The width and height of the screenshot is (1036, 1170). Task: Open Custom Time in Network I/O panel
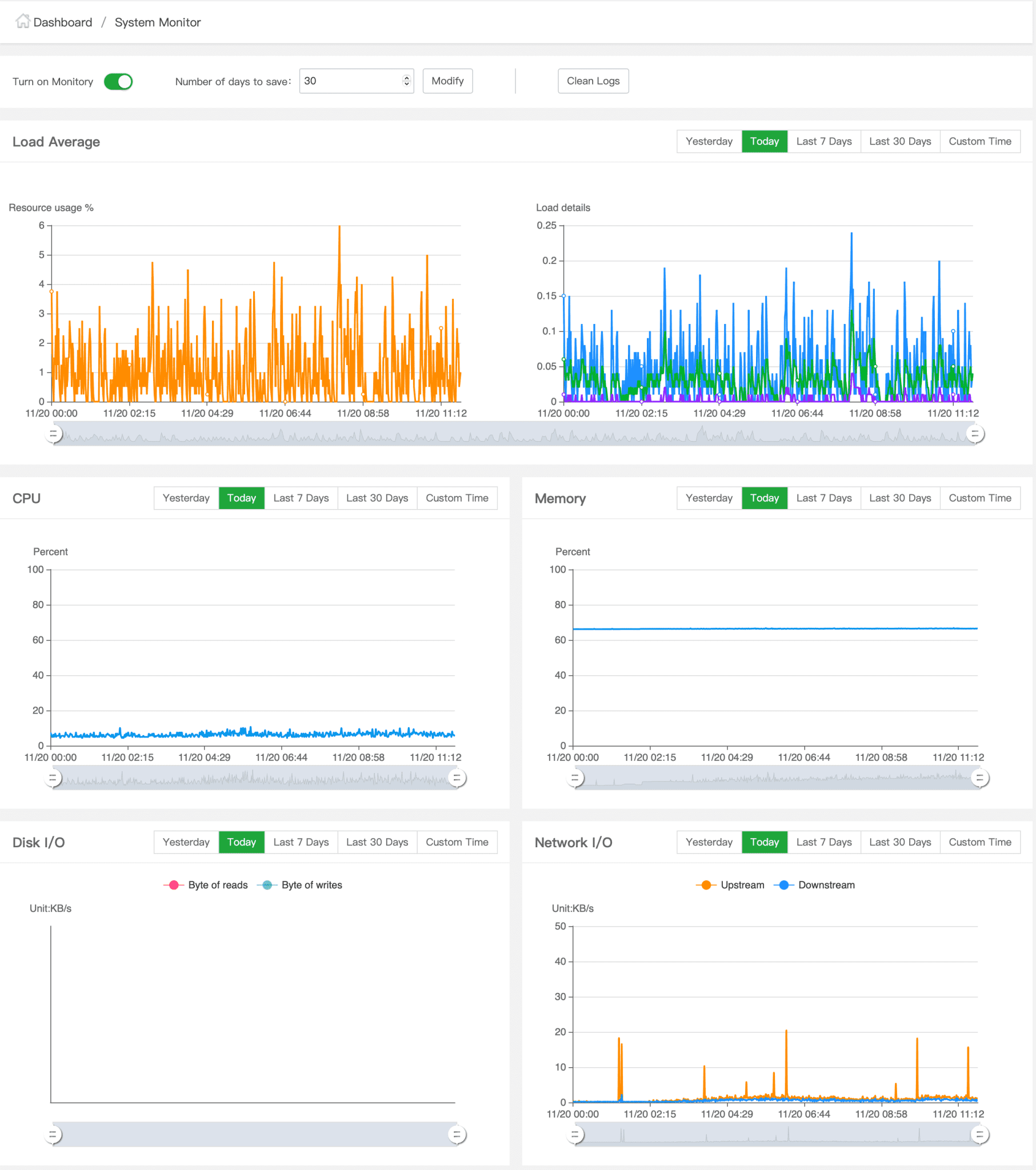[x=979, y=842]
